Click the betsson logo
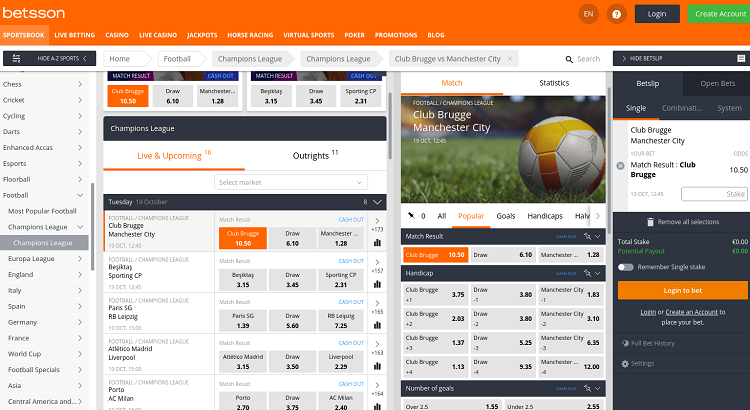The height and width of the screenshot is (410, 750). (33, 13)
